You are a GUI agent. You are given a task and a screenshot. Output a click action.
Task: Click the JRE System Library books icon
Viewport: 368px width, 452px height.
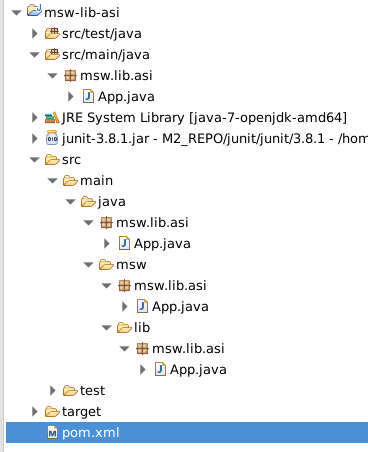pos(52,118)
